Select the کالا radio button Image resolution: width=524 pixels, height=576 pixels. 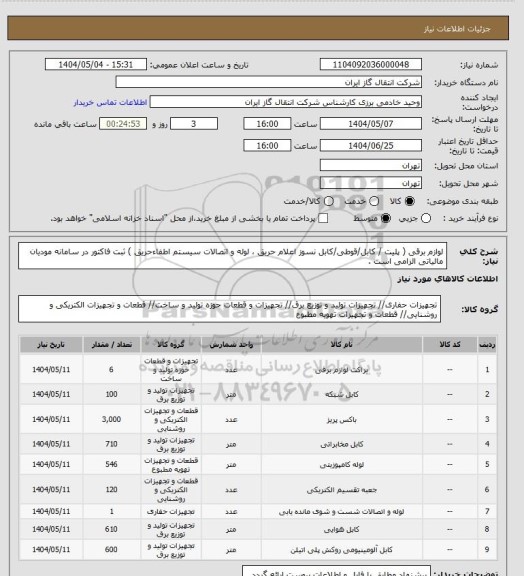tap(409, 201)
